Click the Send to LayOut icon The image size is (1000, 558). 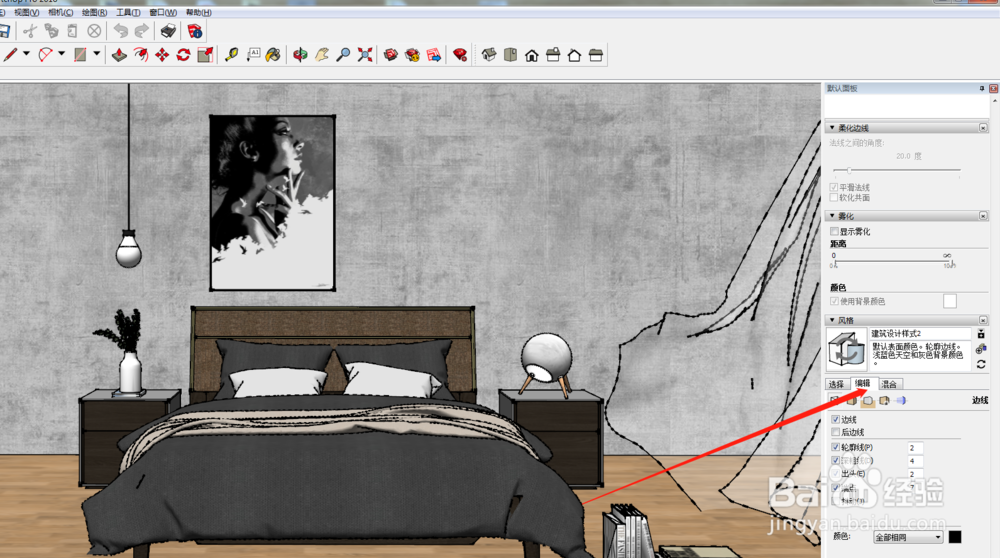[x=434, y=55]
